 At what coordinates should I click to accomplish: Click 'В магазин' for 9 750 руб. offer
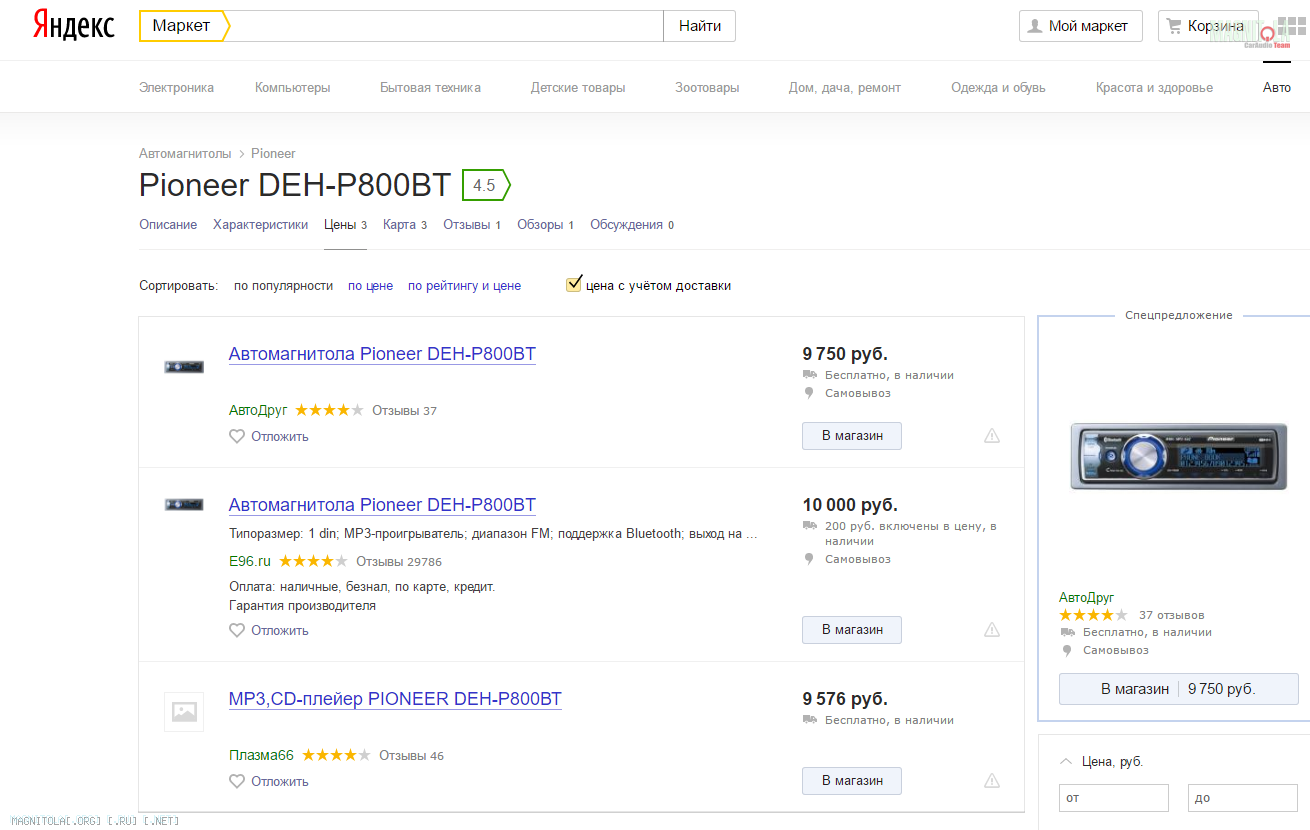[852, 436]
